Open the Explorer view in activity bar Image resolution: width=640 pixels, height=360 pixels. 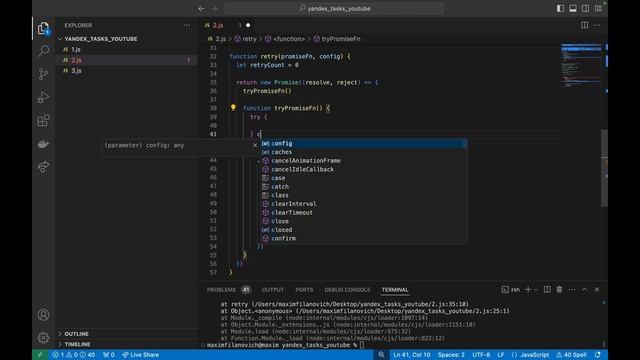pos(43,28)
